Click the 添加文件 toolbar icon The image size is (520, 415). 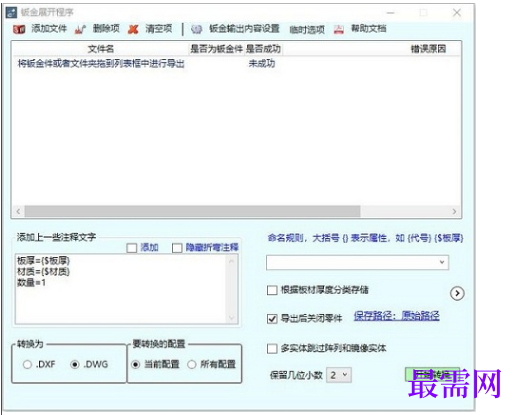click(x=19, y=30)
